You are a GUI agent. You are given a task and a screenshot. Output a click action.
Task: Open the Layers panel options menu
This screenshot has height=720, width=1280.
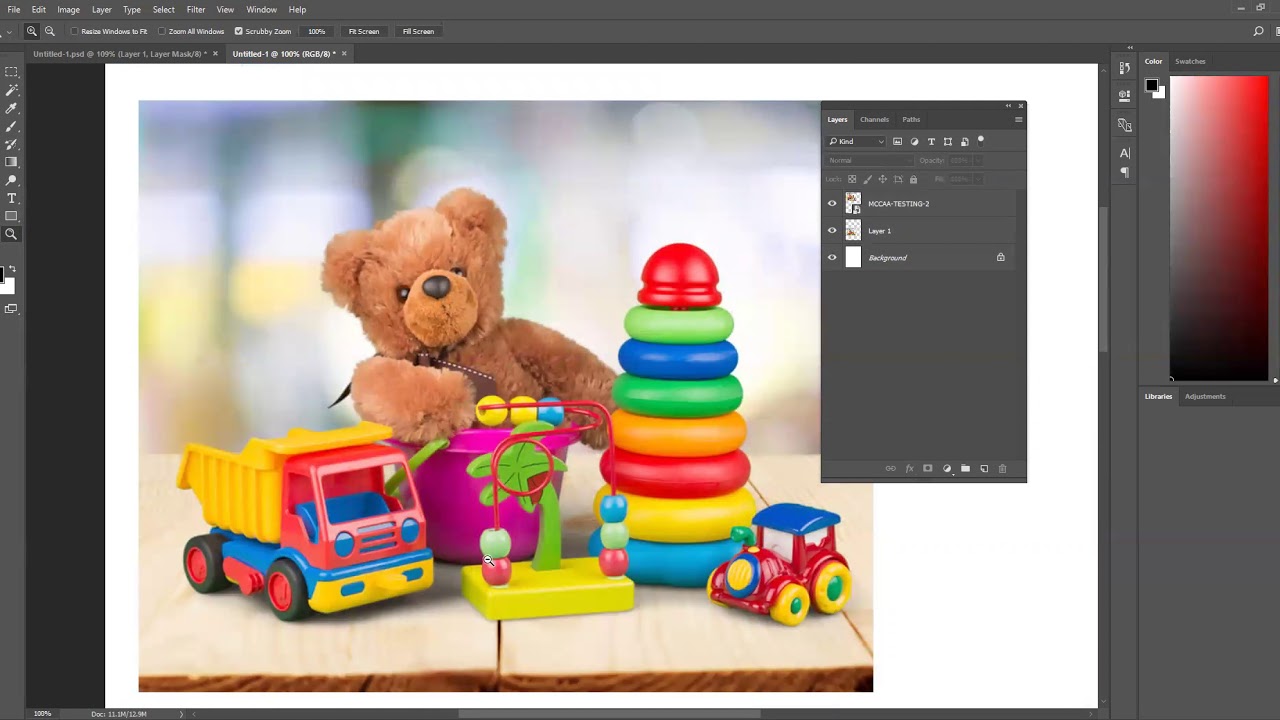coord(1019,120)
